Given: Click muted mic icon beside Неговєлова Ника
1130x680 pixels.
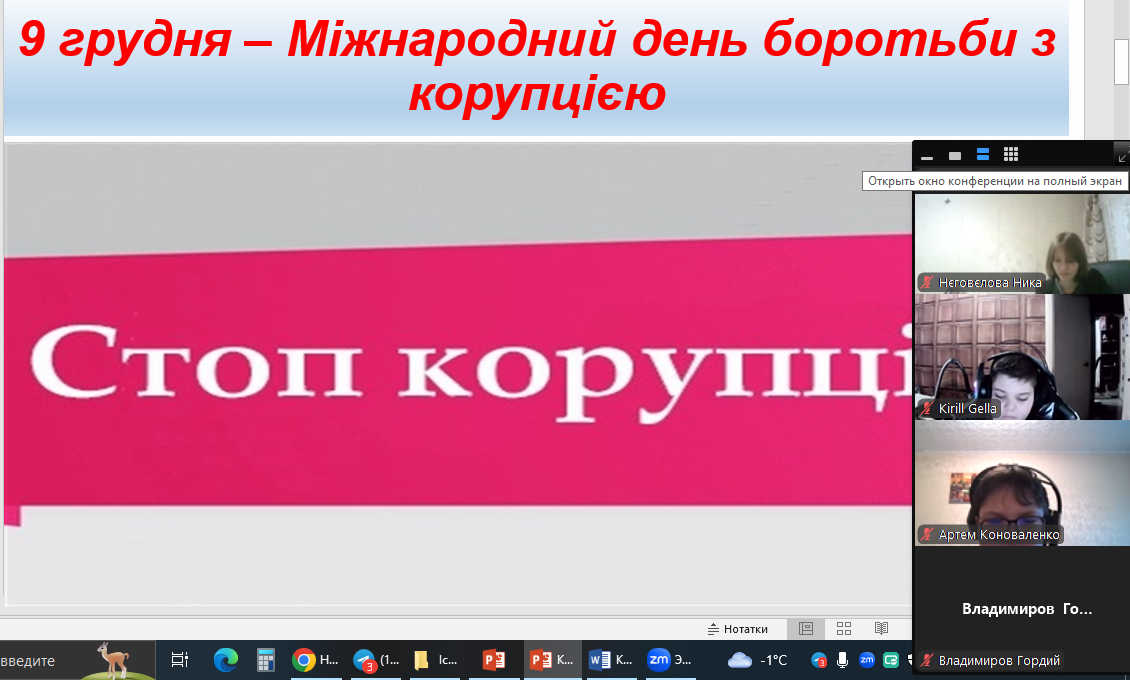Looking at the screenshot, I should point(927,282).
